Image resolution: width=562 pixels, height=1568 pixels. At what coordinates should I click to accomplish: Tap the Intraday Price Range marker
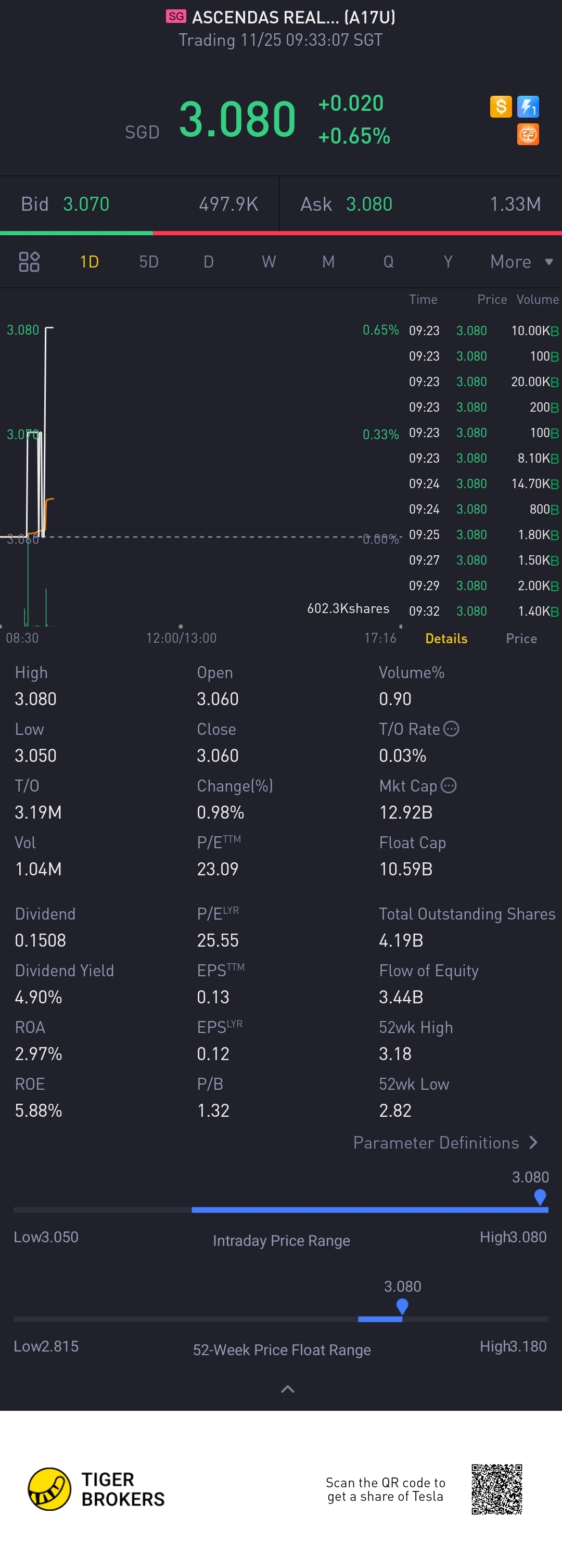[540, 1197]
